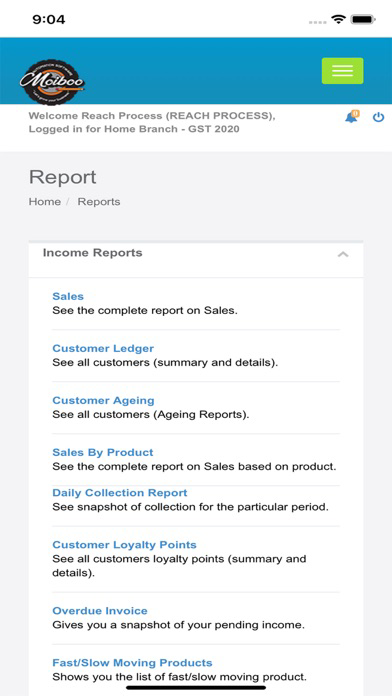Open the Customer Ageing report
392x696 pixels.
point(103,400)
